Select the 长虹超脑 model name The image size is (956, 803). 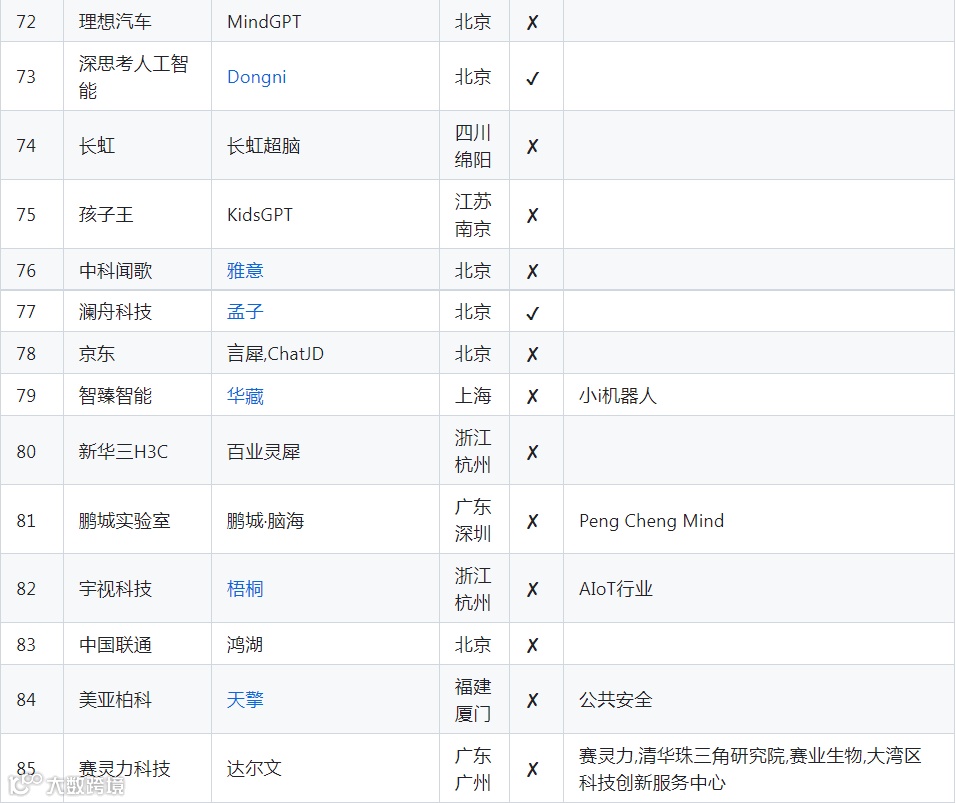coord(263,146)
